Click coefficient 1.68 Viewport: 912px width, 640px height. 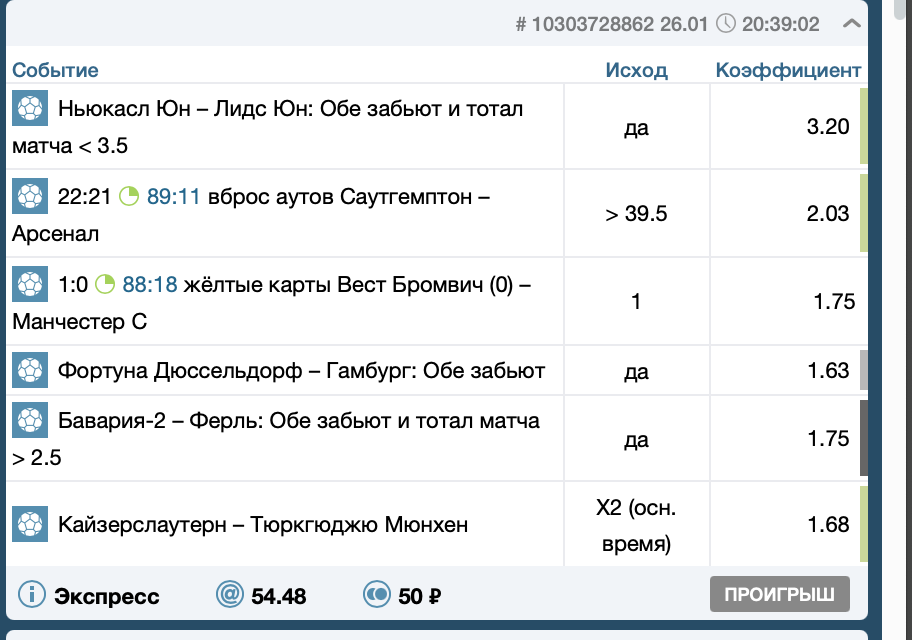pyautogui.click(x=828, y=524)
